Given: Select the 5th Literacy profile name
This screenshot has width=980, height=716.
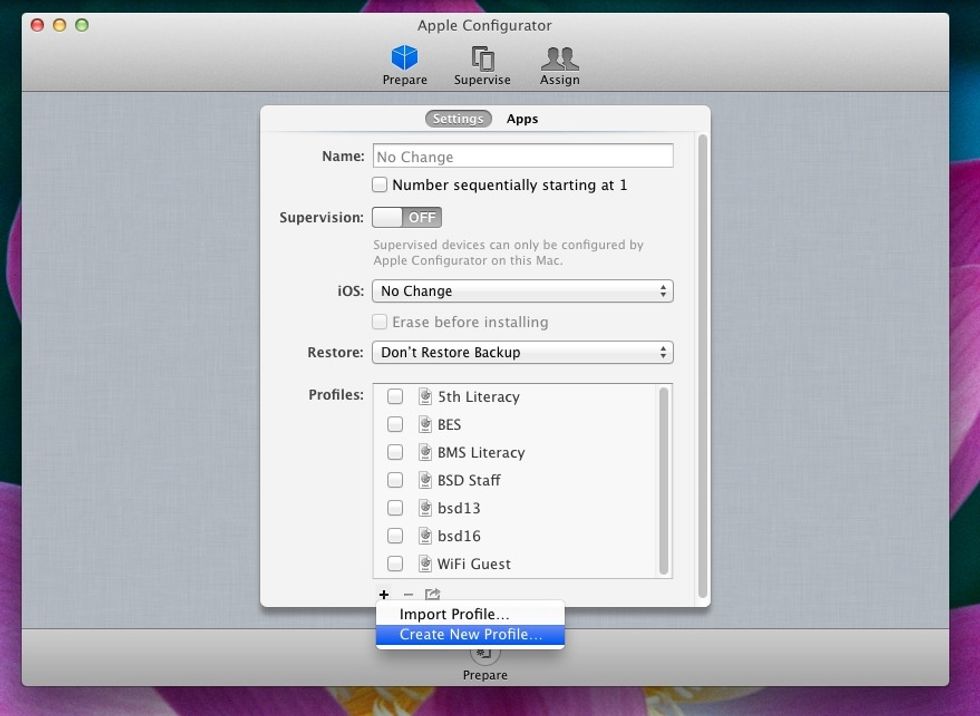Looking at the screenshot, I should coord(479,397).
